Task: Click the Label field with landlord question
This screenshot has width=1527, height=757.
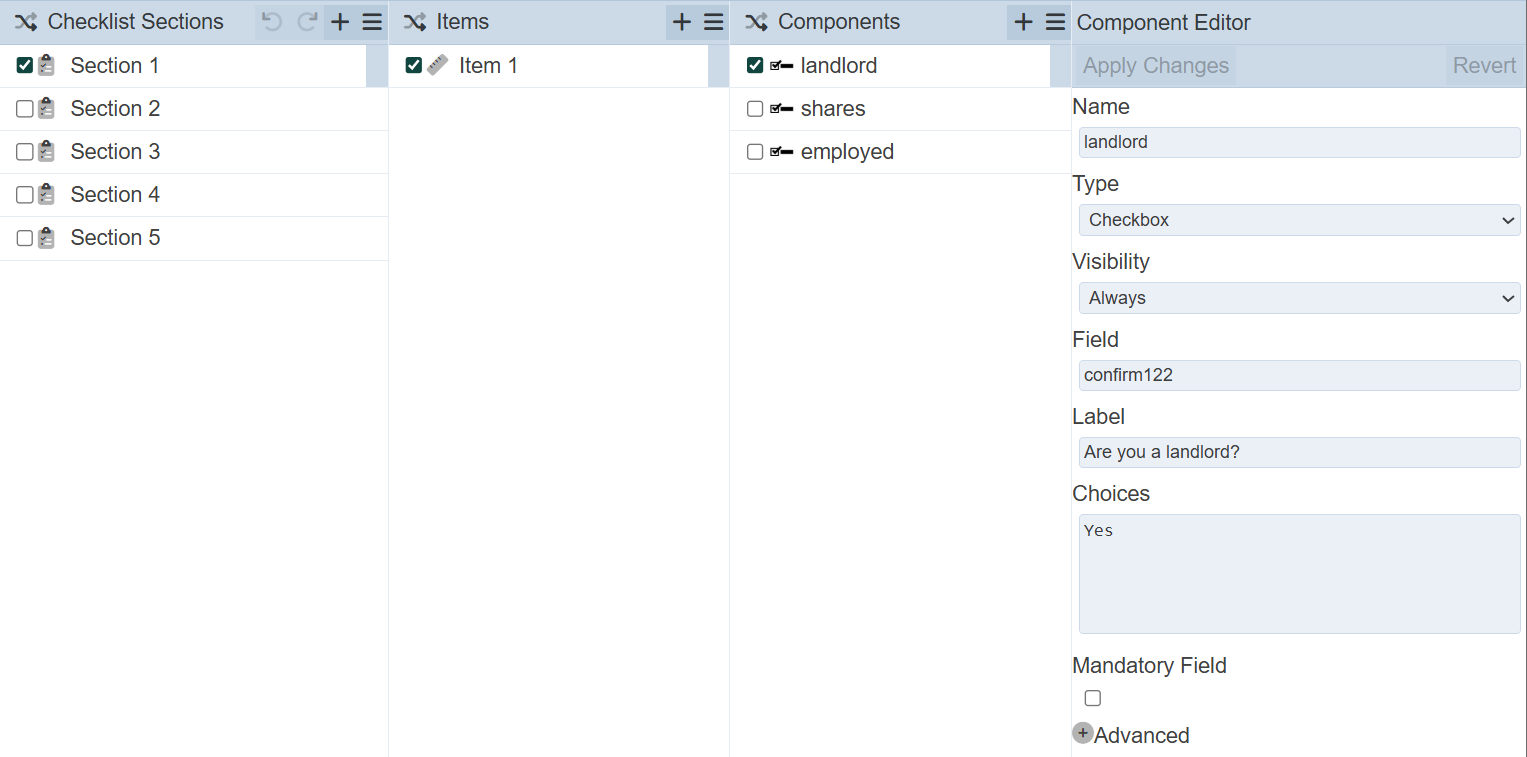Action: (1299, 452)
